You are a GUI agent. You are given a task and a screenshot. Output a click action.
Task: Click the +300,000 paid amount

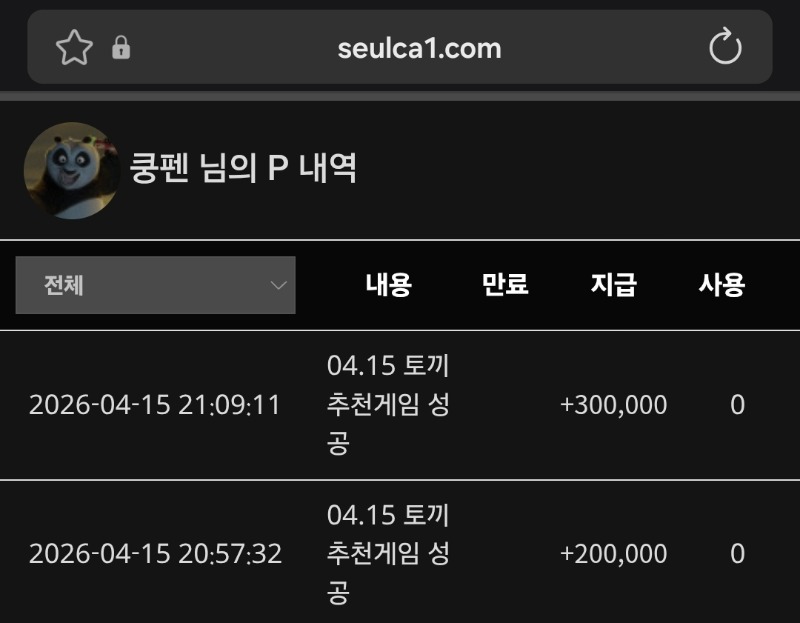(x=613, y=405)
